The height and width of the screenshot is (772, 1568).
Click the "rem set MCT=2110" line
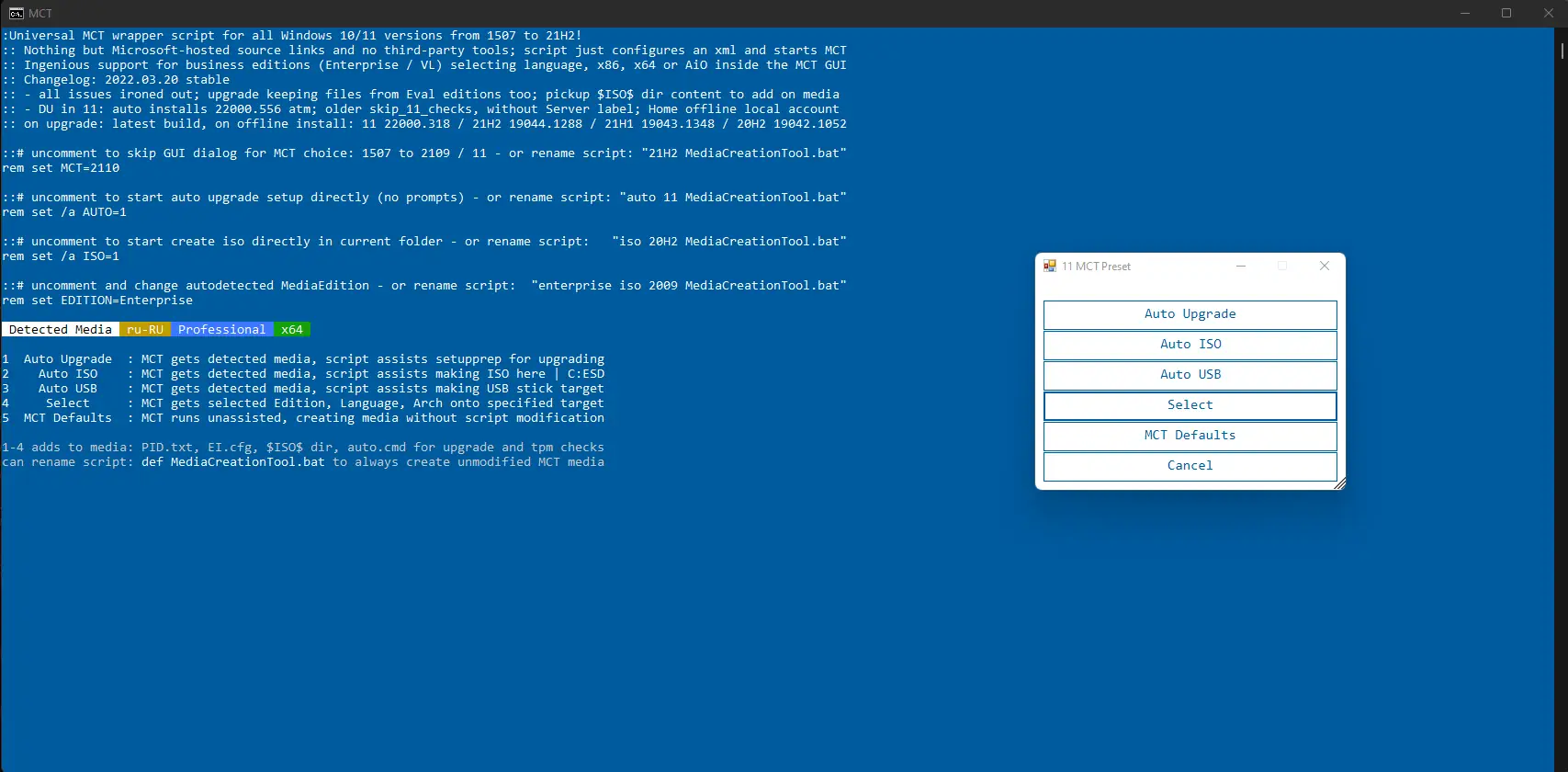coord(61,168)
